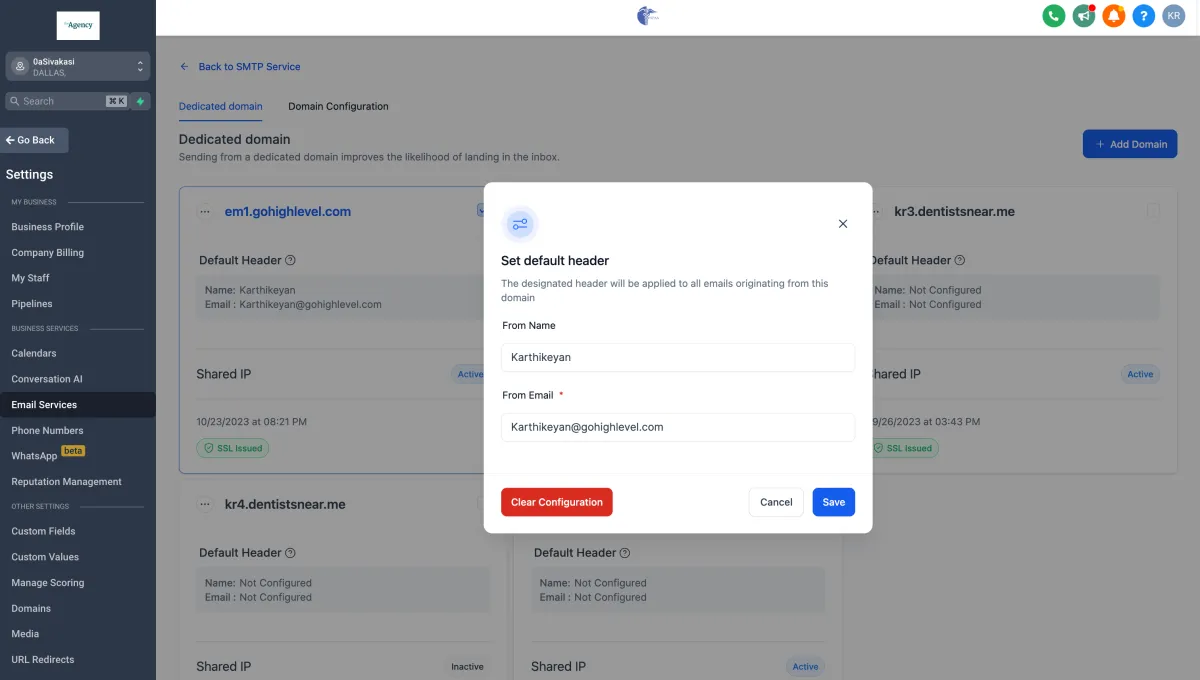Open Manage Scoring settings
Screen dimensions: 1200x680
48,583
